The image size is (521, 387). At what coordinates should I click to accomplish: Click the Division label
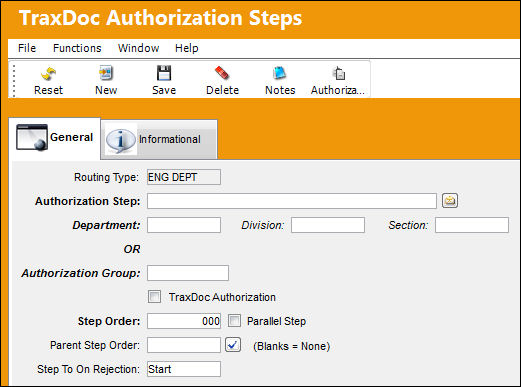(263, 225)
